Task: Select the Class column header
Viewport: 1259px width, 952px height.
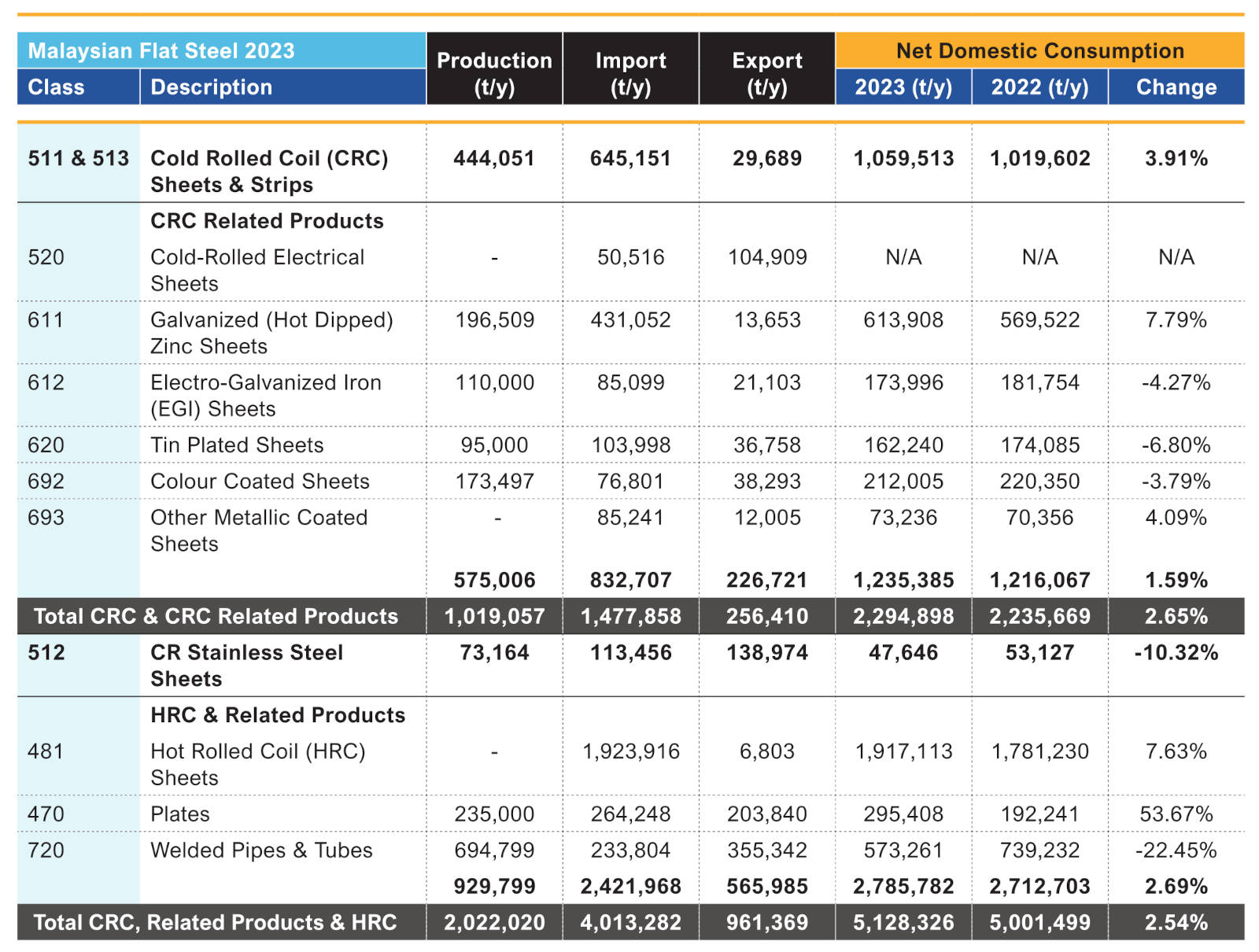Action: (x=56, y=87)
